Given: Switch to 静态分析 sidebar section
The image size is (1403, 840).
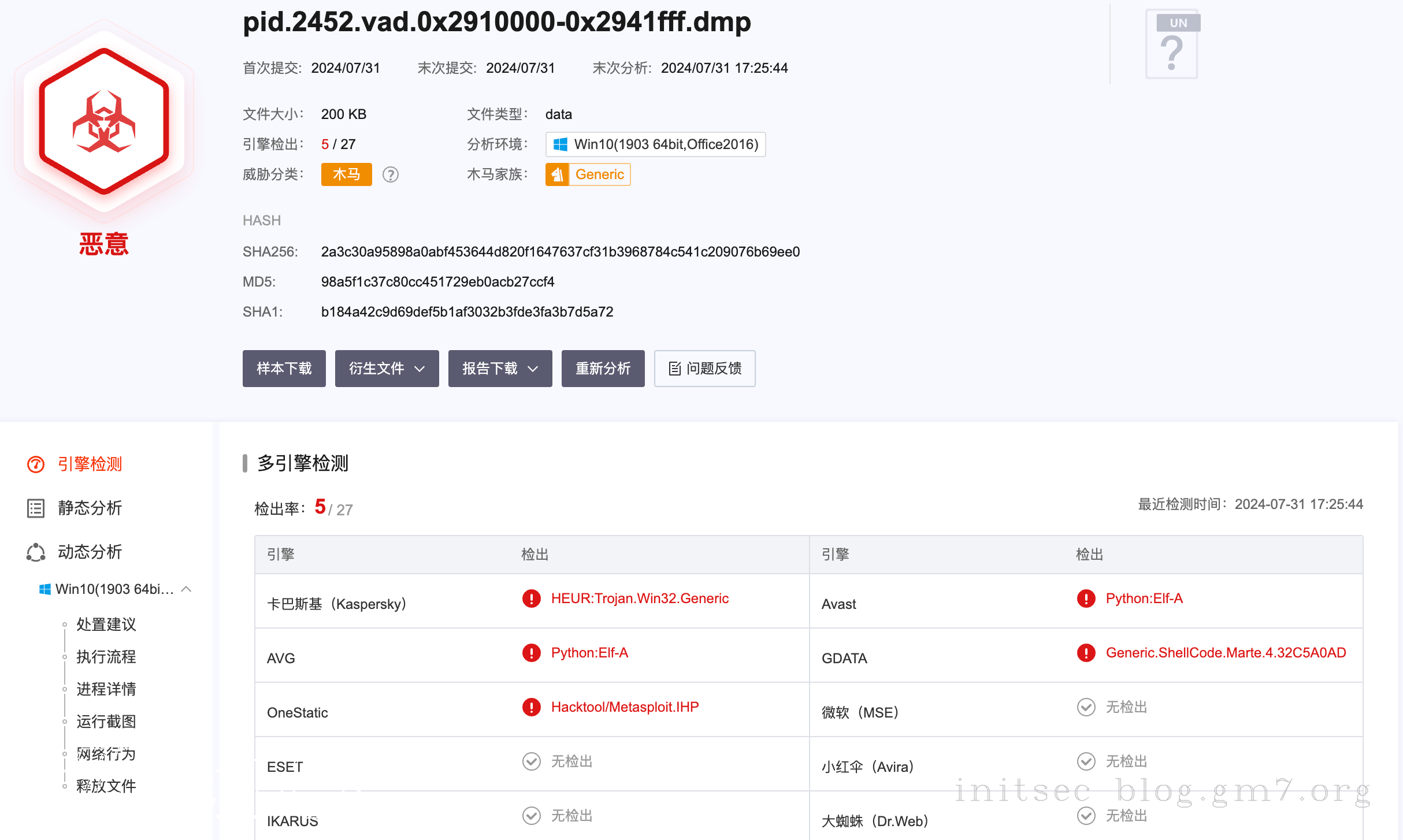Looking at the screenshot, I should tap(90, 508).
